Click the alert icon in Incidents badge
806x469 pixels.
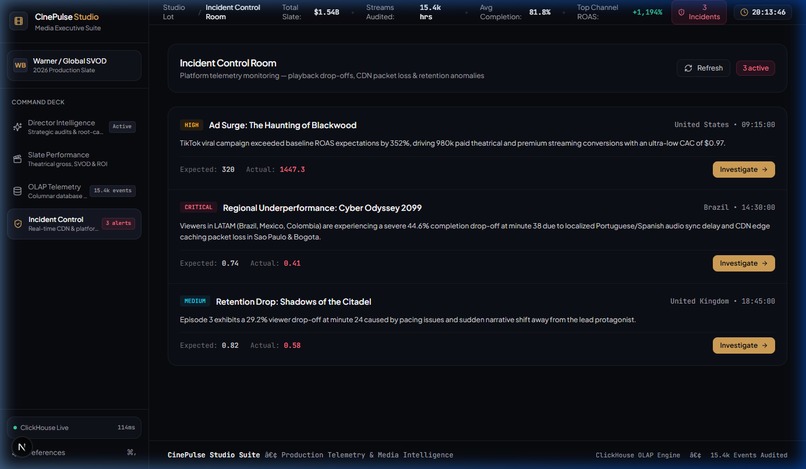click(x=681, y=12)
